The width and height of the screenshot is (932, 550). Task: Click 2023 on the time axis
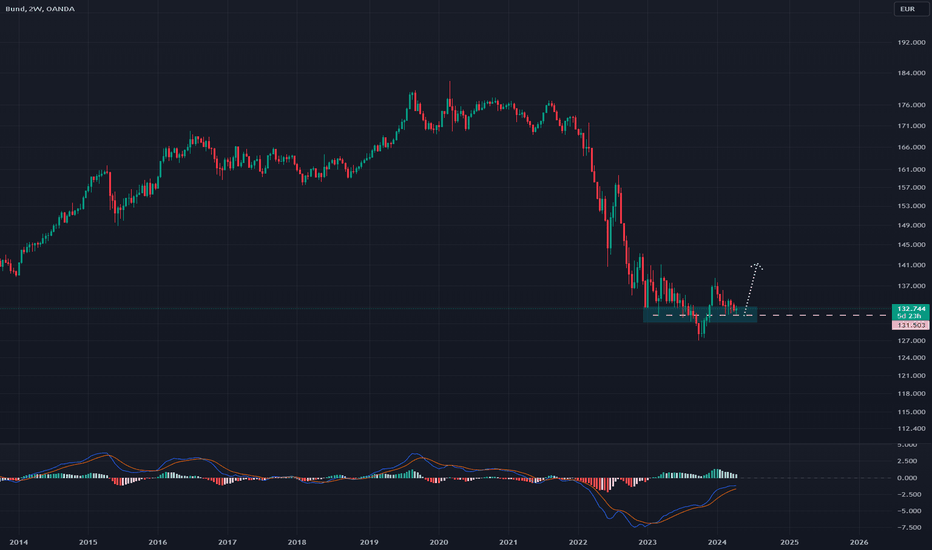click(647, 542)
